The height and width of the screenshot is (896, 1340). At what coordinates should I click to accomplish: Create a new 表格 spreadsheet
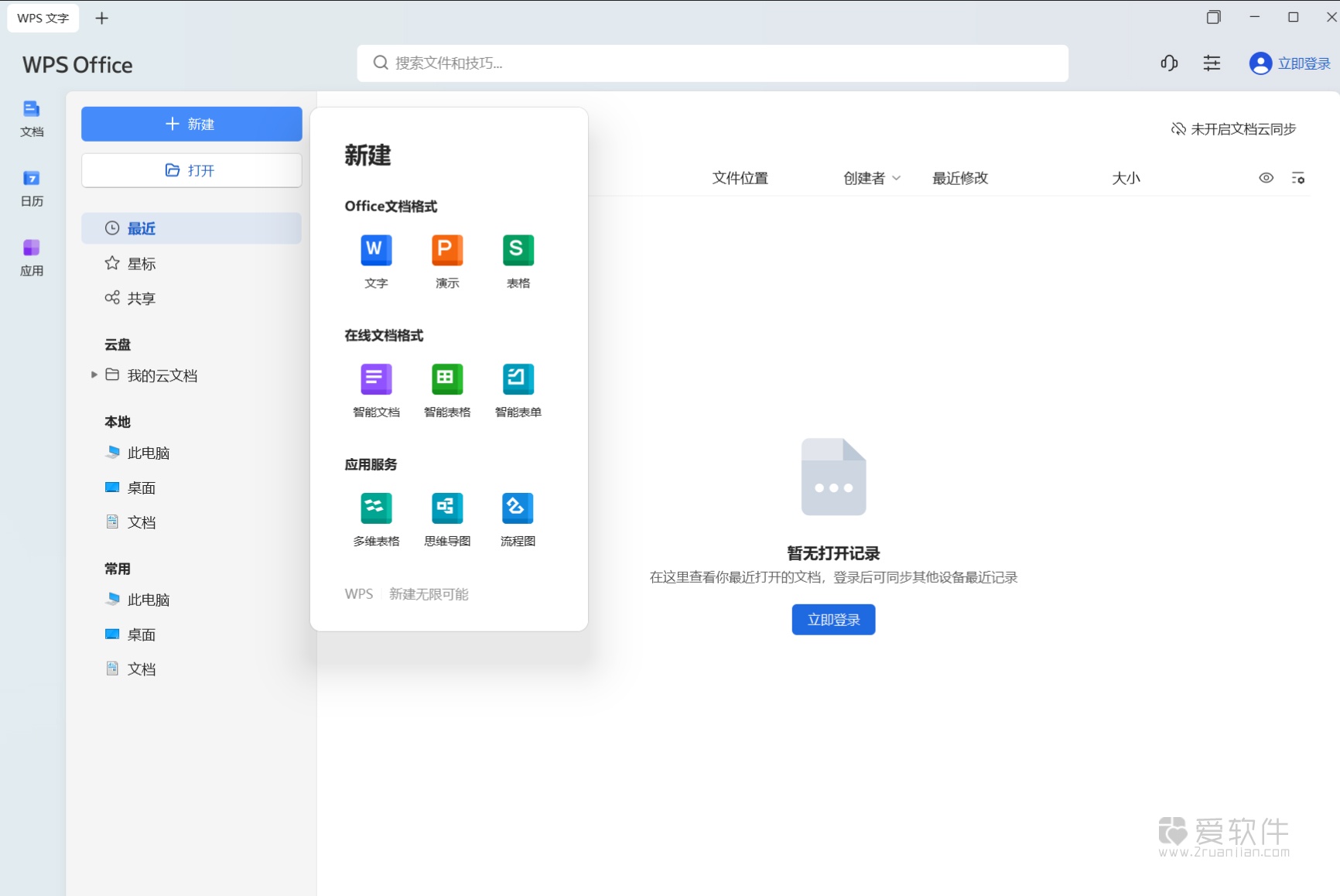pyautogui.click(x=518, y=261)
